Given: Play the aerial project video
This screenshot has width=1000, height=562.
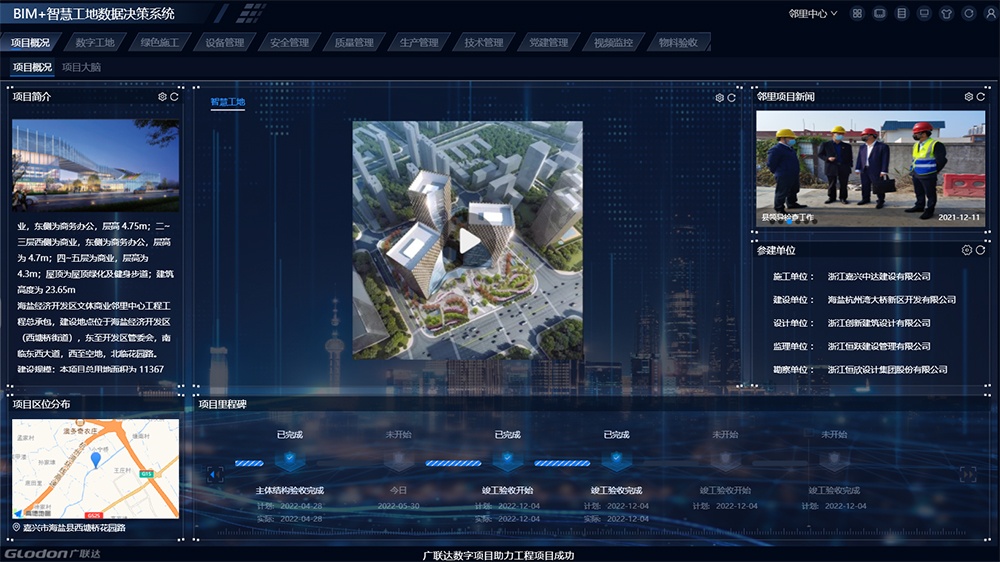Looking at the screenshot, I should pyautogui.click(x=468, y=240).
